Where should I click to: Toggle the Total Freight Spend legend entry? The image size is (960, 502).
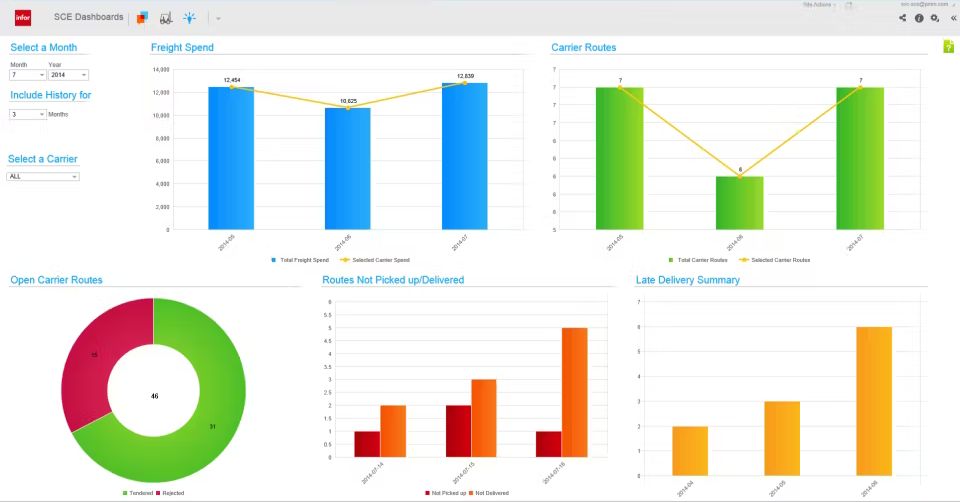[x=300, y=260]
